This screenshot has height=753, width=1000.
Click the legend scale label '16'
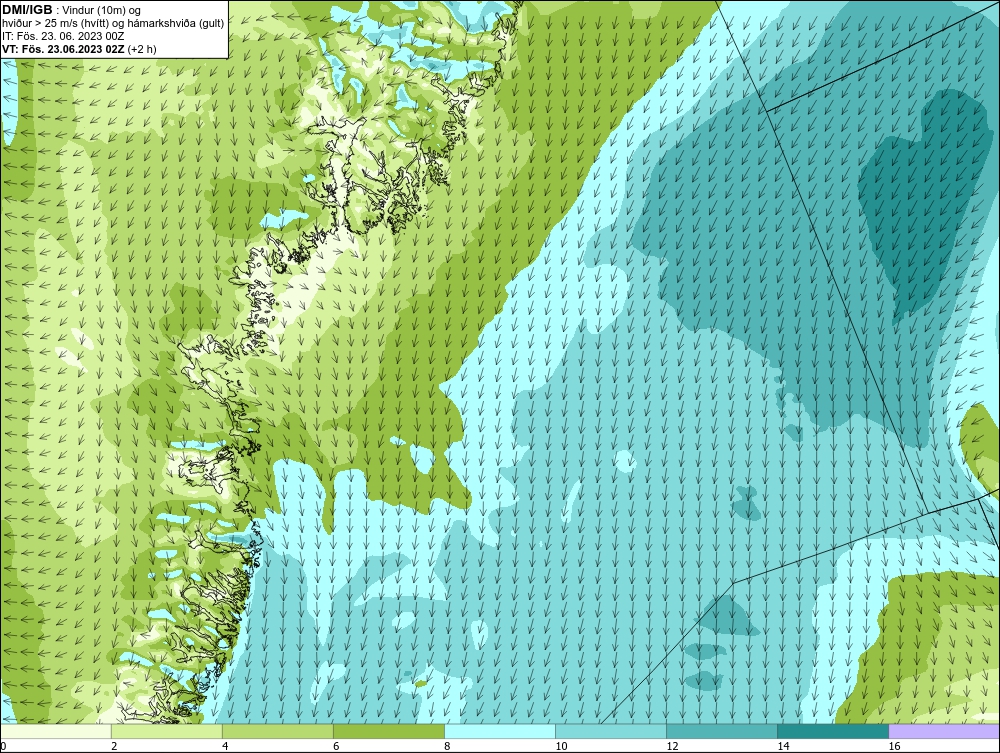[894, 746]
